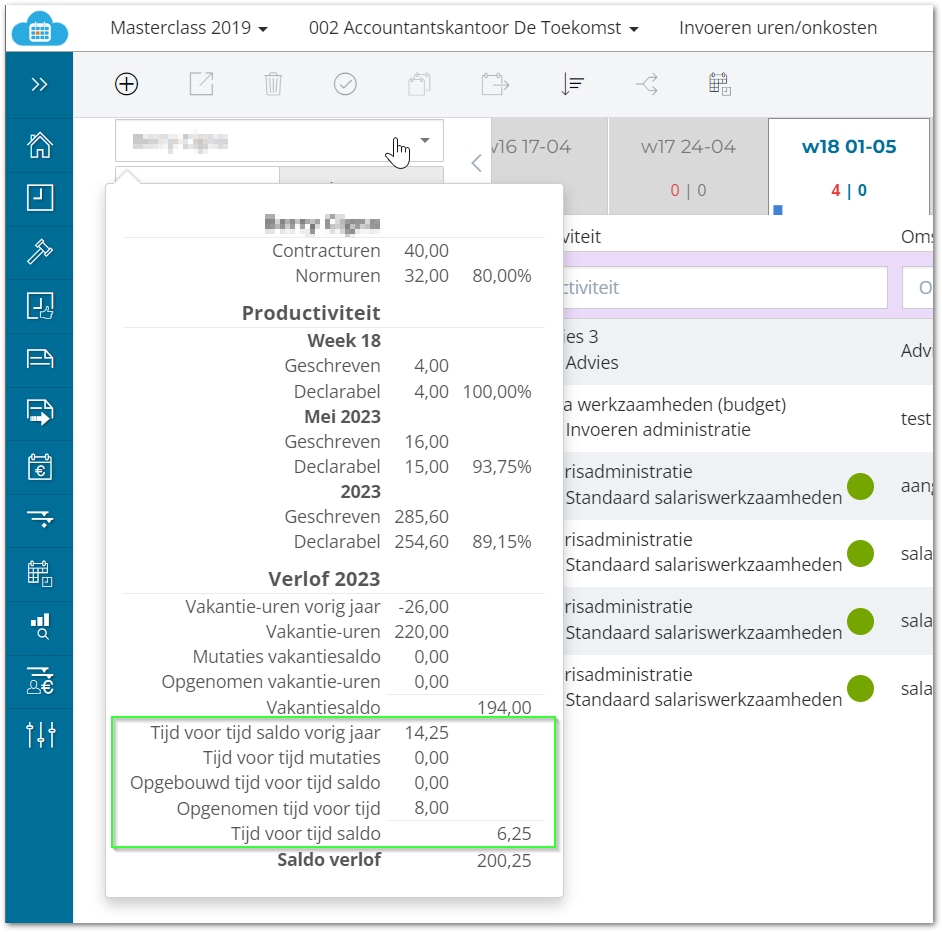Expand the sidebar with double chevron
The width and height of the screenshot is (942, 932).
39,84
